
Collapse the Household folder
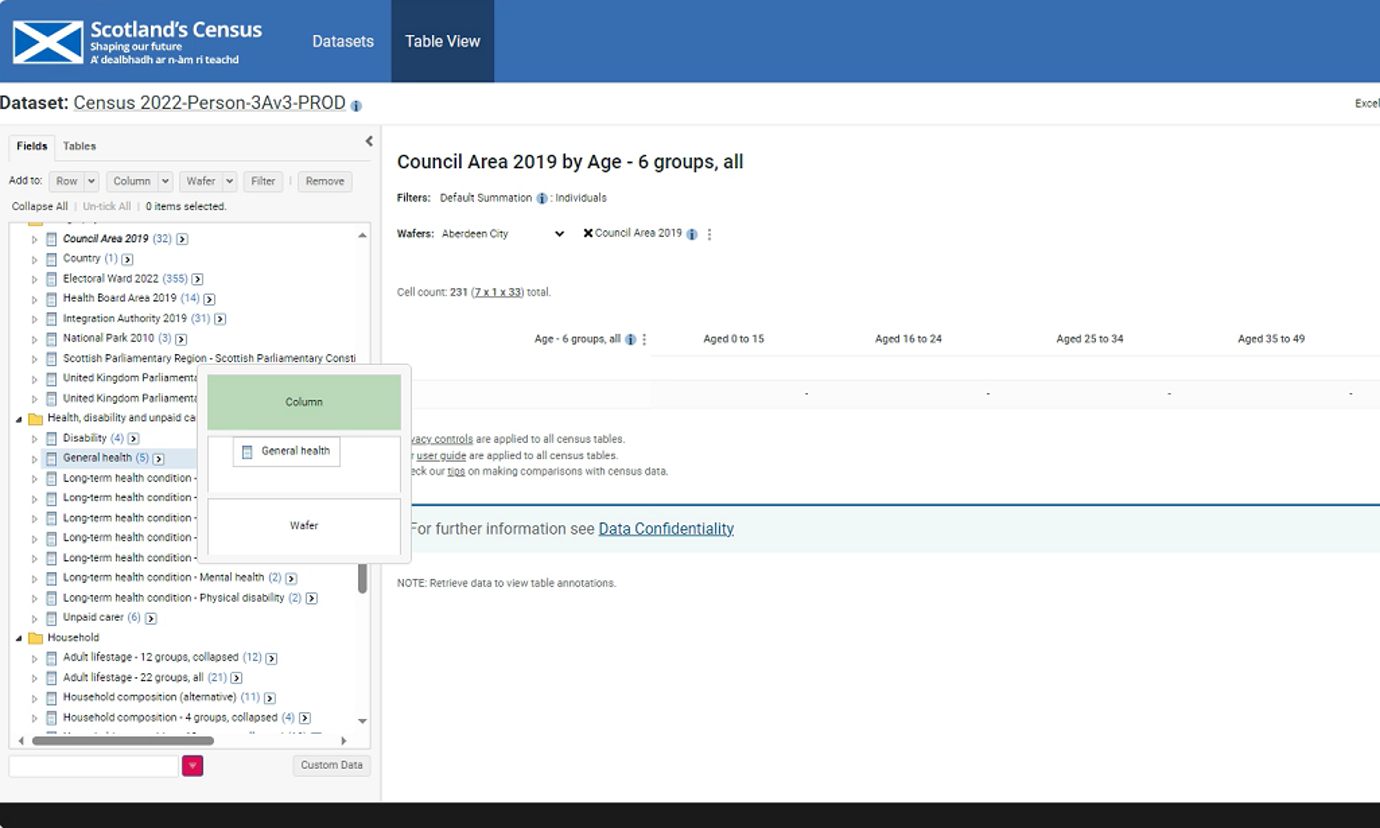coord(19,638)
